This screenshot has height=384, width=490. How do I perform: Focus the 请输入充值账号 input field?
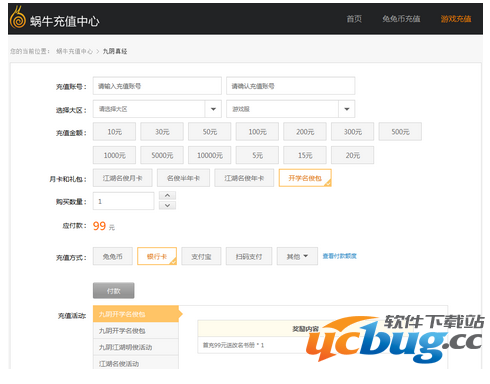point(157,86)
